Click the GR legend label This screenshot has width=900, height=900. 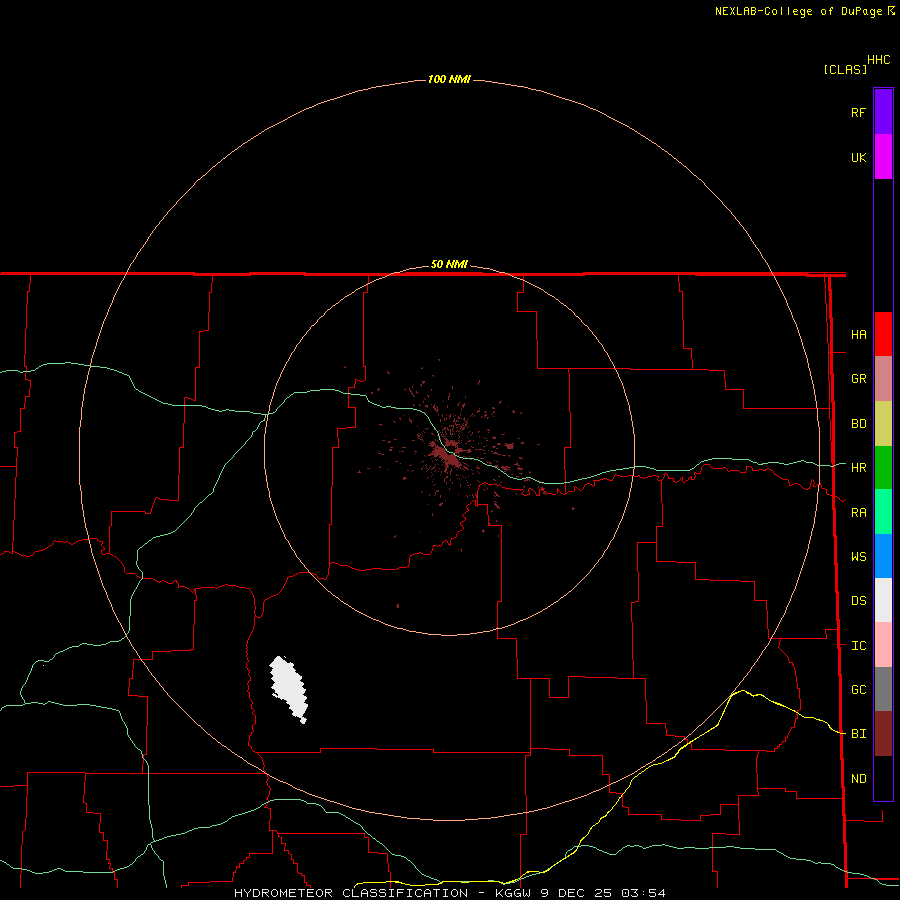[858, 379]
